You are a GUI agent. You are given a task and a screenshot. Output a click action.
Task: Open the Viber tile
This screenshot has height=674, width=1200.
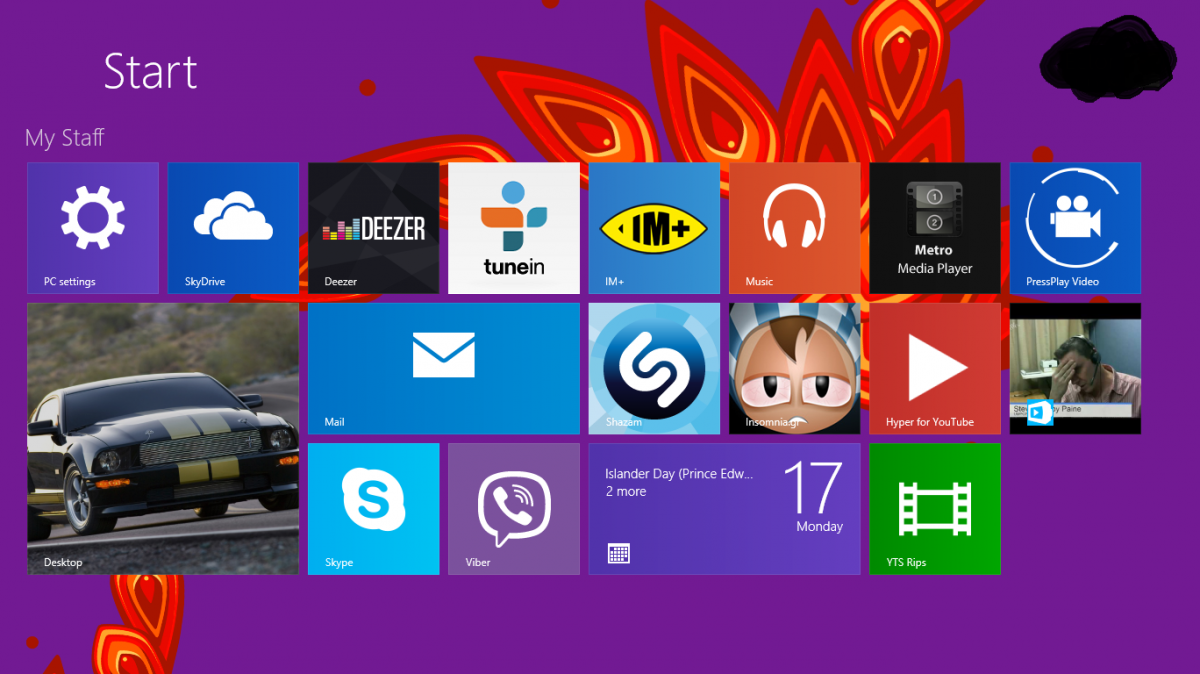point(514,509)
